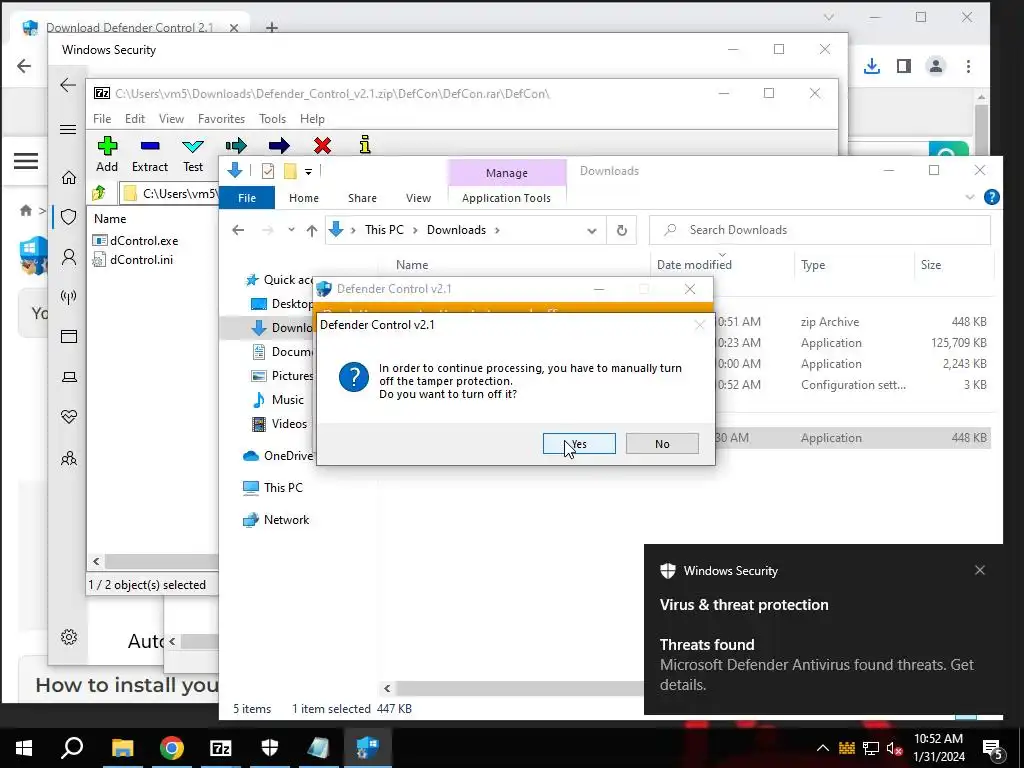The width and height of the screenshot is (1024, 768).
Task: Click Copy arrow icon in 7-Zip toolbar
Action: point(236,145)
